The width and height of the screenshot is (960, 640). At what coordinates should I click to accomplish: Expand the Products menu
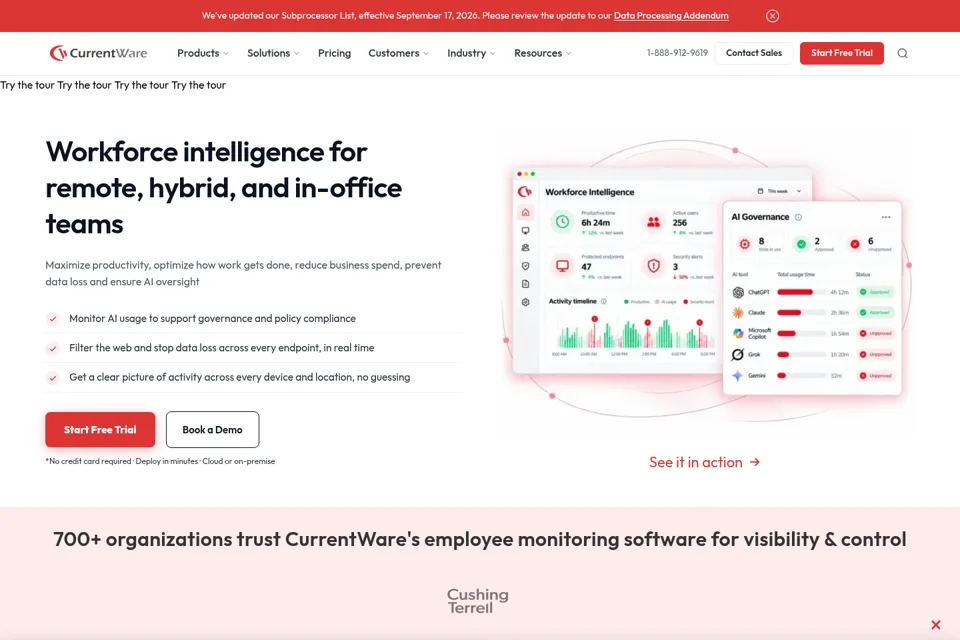tap(203, 53)
